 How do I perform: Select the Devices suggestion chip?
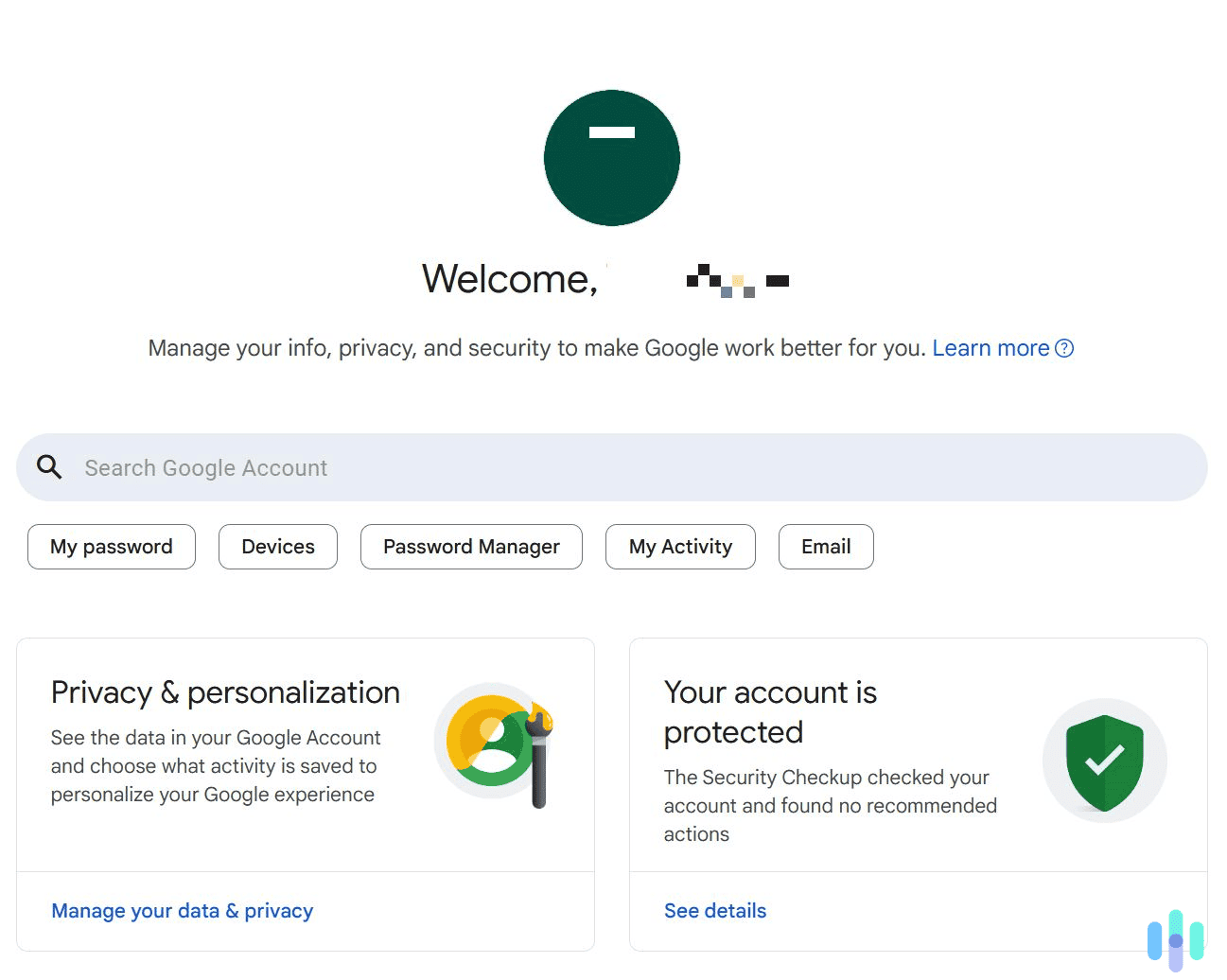click(x=277, y=546)
